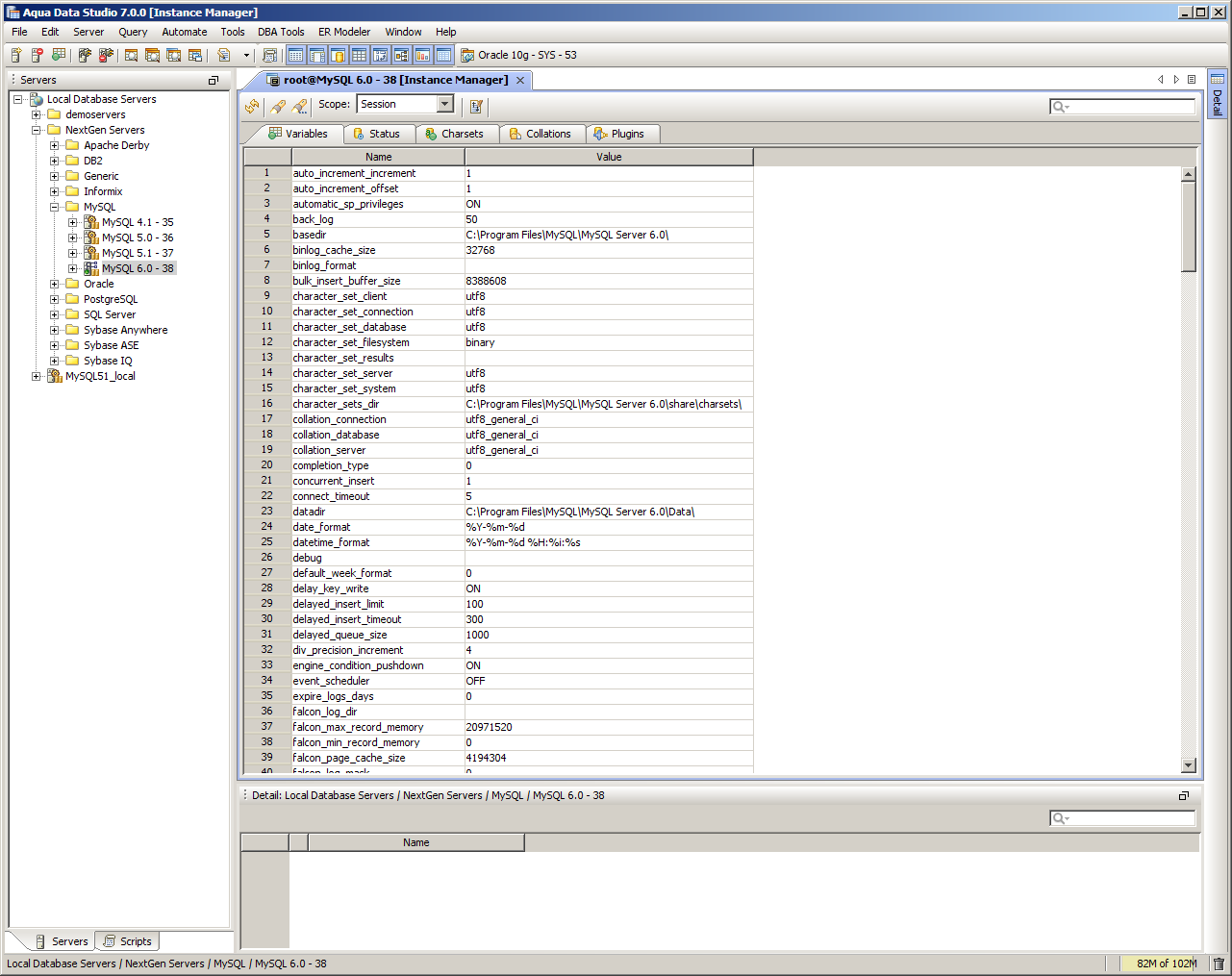Screen dimensions: 1232x976
Task: Show tab list using icon at top right
Action: 1192,80
